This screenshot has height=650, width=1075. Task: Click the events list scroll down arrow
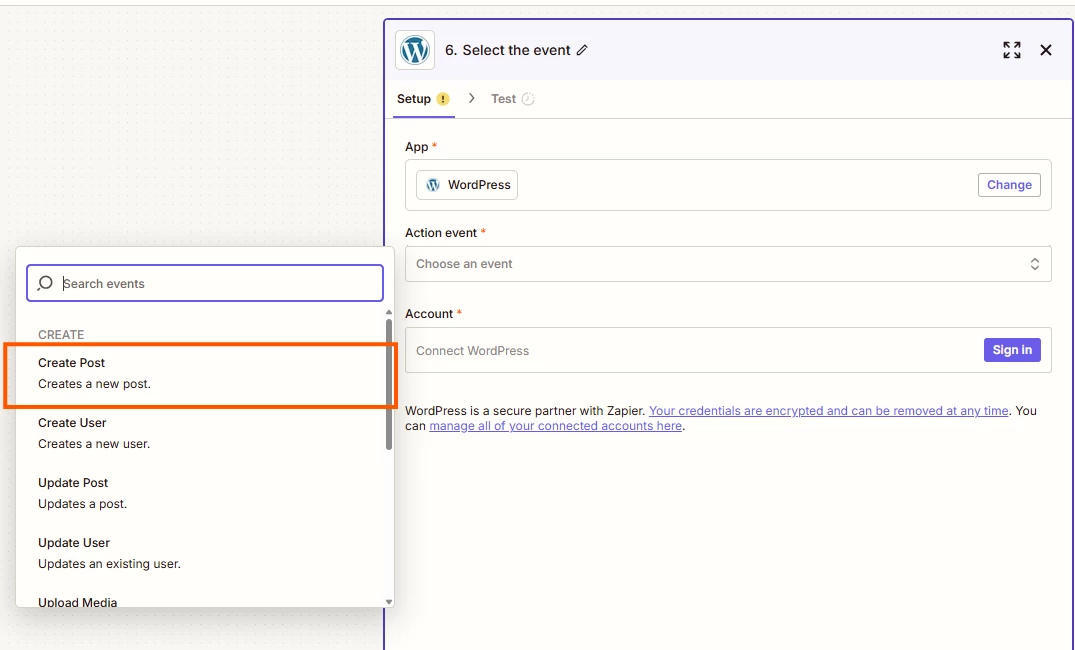click(389, 602)
